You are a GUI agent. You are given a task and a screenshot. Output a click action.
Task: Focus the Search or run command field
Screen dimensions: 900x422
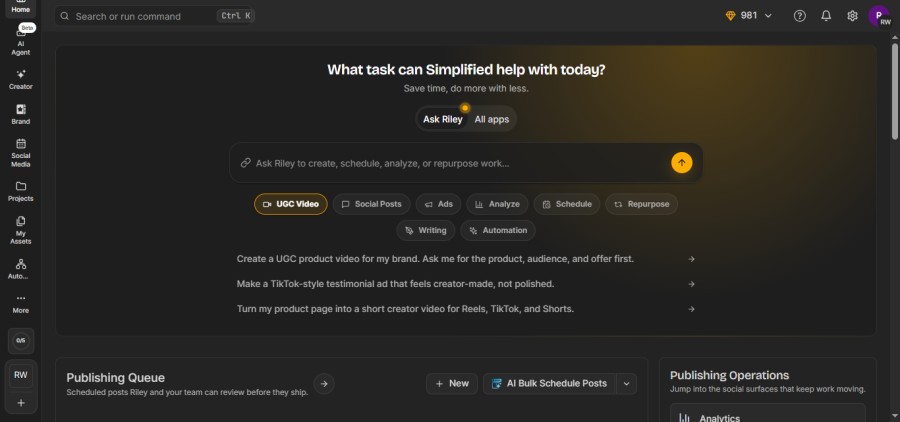tap(155, 16)
